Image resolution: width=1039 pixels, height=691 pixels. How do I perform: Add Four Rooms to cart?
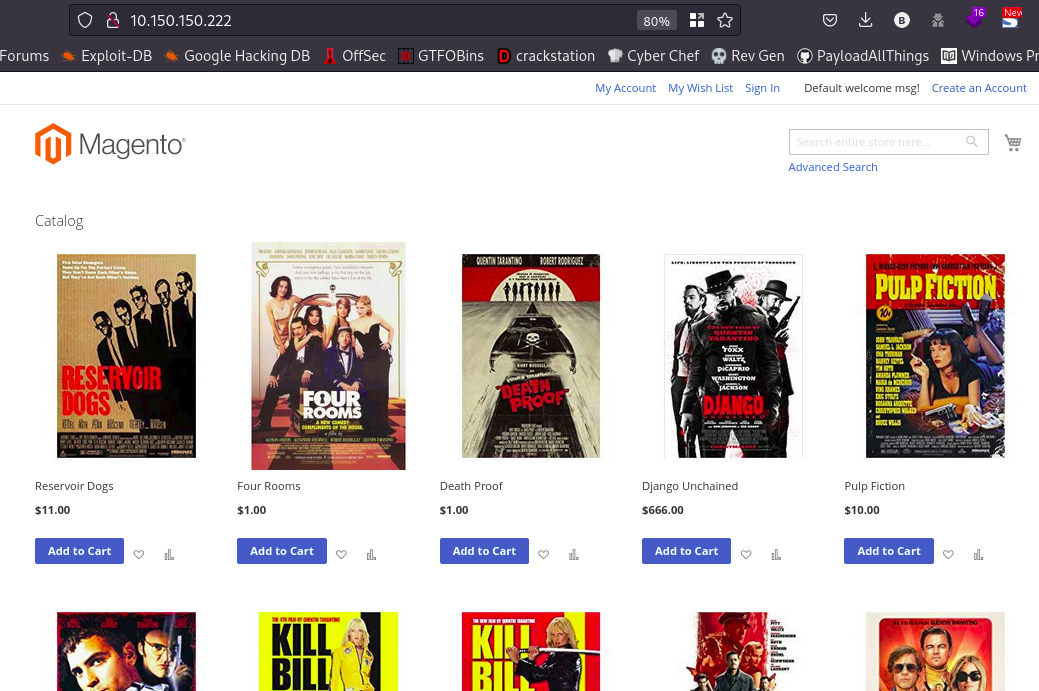click(282, 551)
